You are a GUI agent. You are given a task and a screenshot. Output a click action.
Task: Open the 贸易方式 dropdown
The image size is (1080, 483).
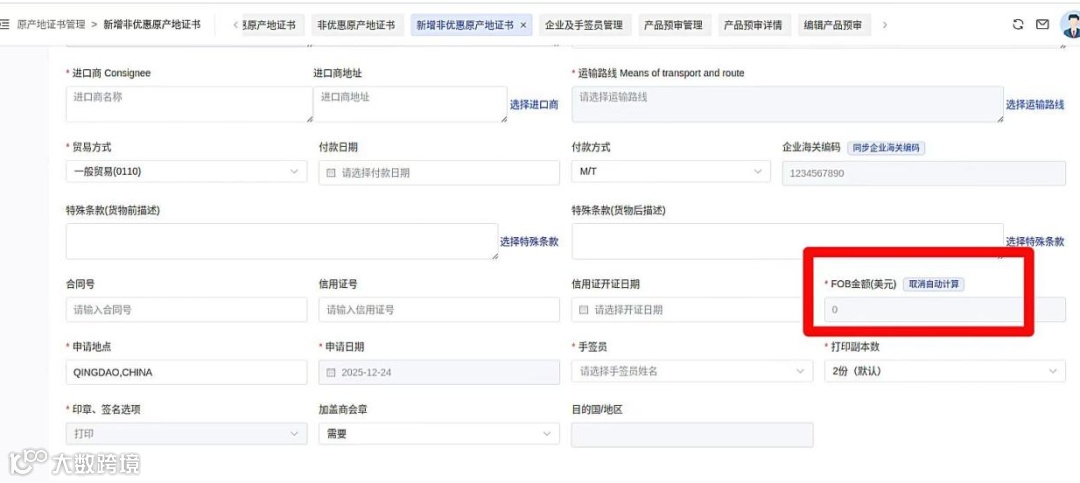[x=187, y=172]
